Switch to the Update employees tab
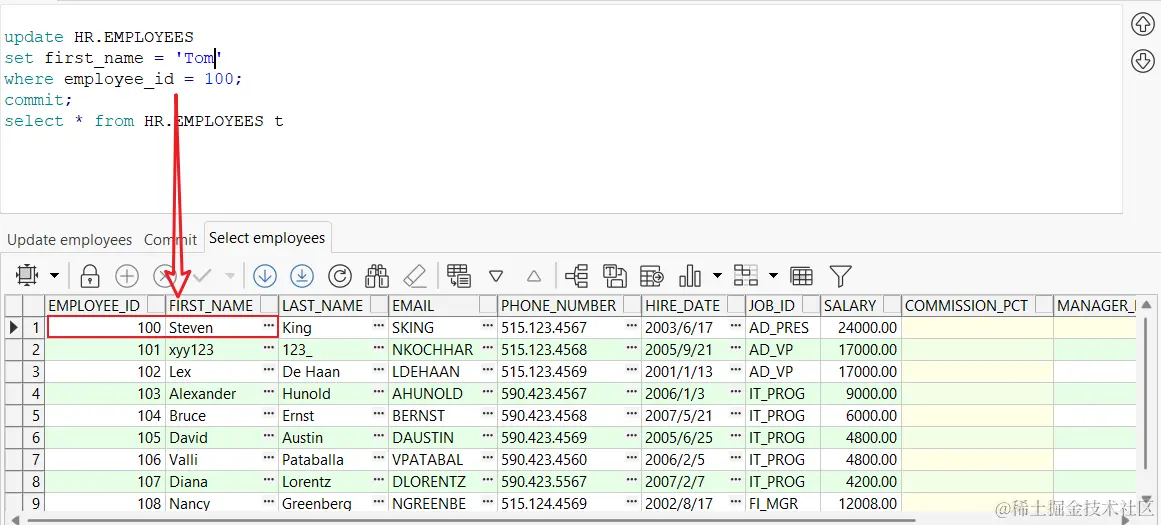1161x525 pixels. 70,240
